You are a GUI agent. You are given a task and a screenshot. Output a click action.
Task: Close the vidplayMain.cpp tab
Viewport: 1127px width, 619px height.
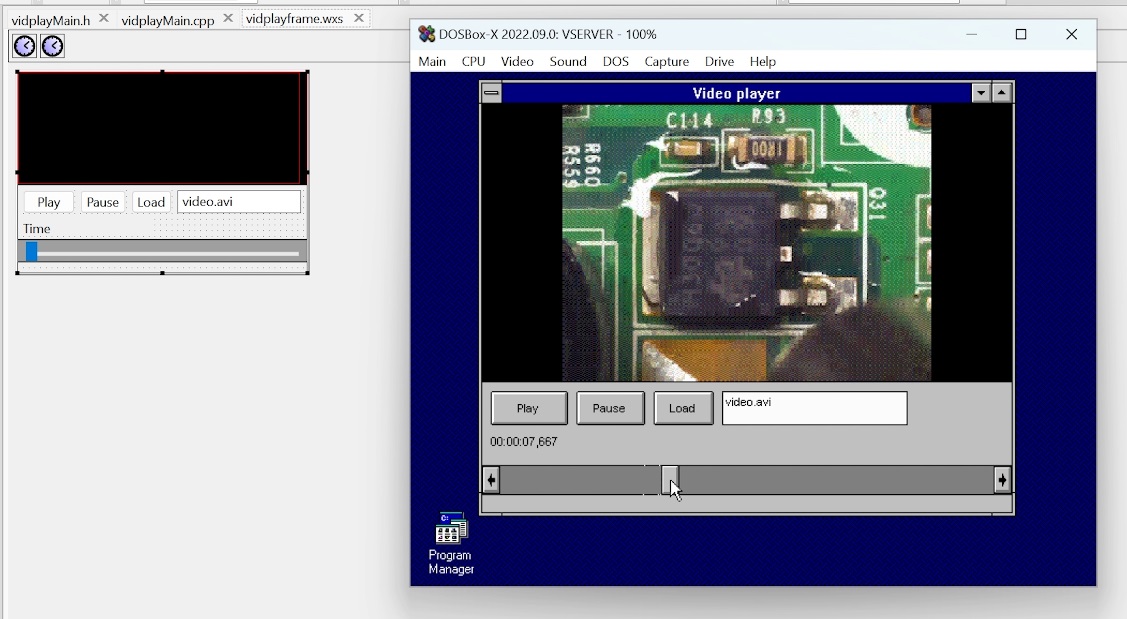click(228, 19)
